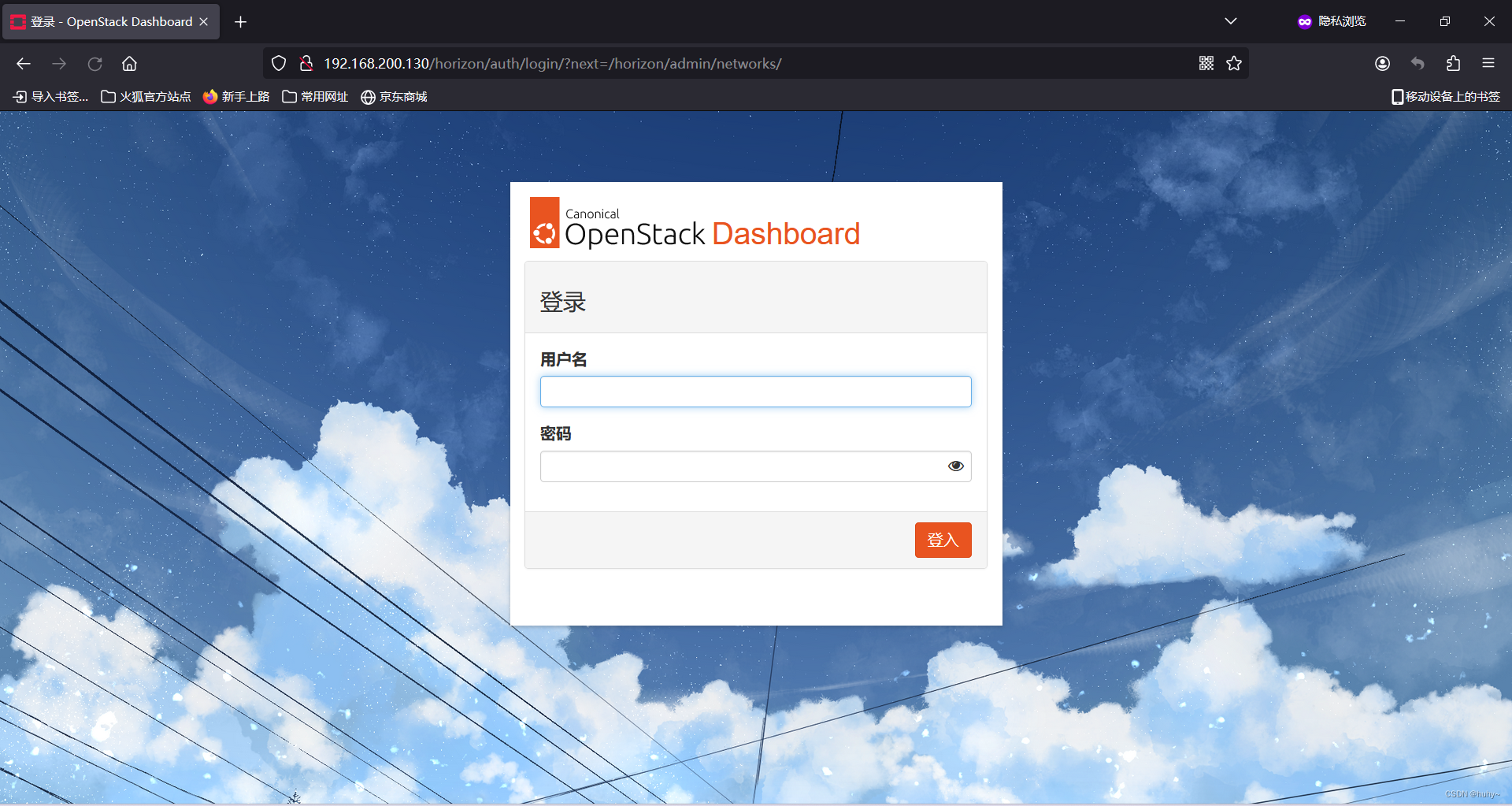Select the 登录 - OpenStack Dashboard tab

click(x=110, y=21)
